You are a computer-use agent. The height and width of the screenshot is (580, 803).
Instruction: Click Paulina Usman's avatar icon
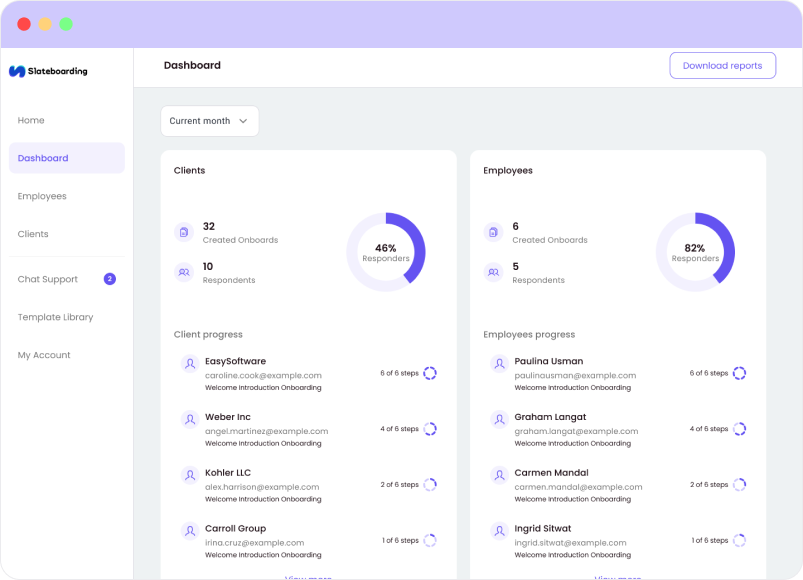[499, 363]
